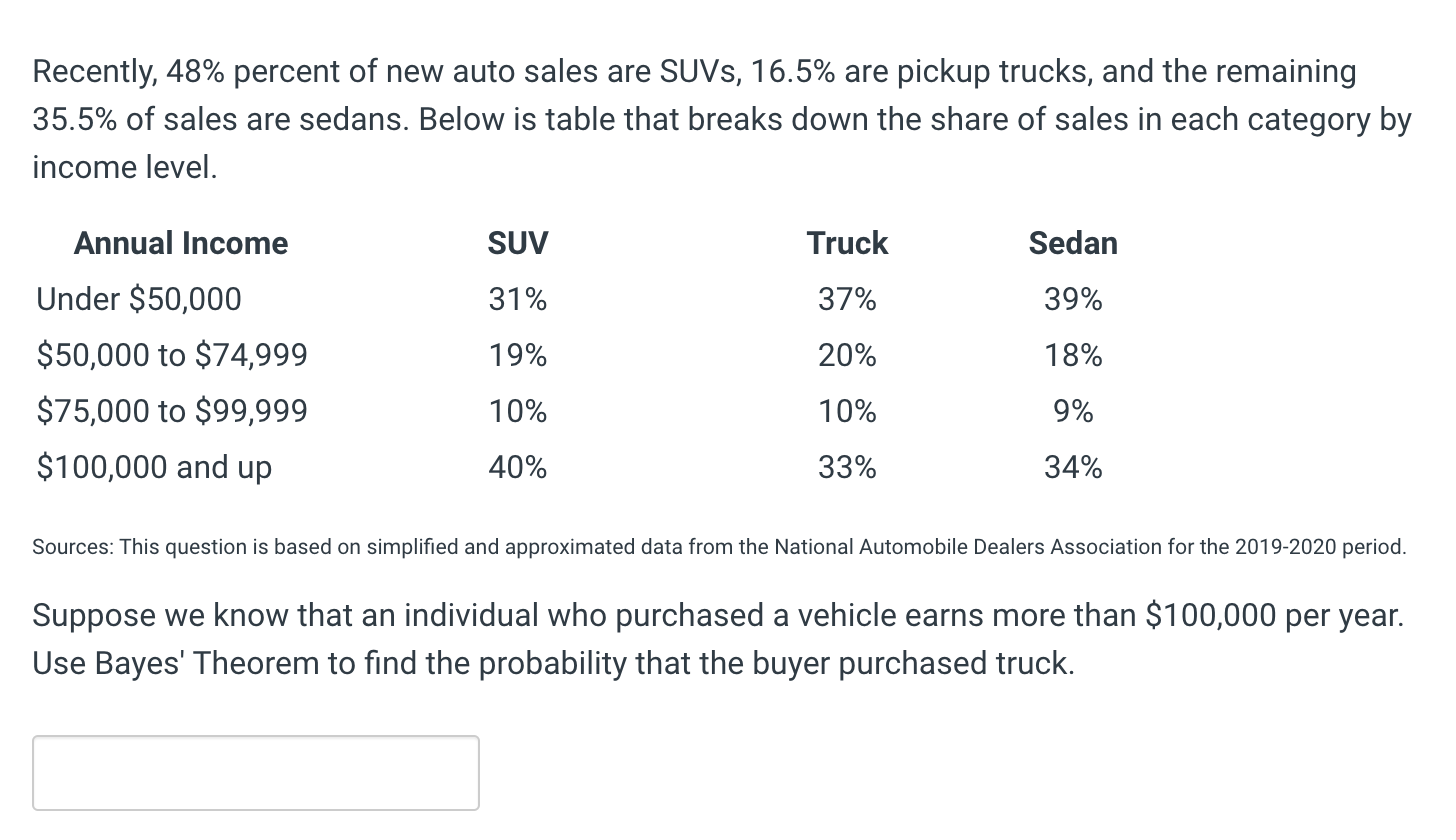Click the 31% SUV value

pos(517,299)
